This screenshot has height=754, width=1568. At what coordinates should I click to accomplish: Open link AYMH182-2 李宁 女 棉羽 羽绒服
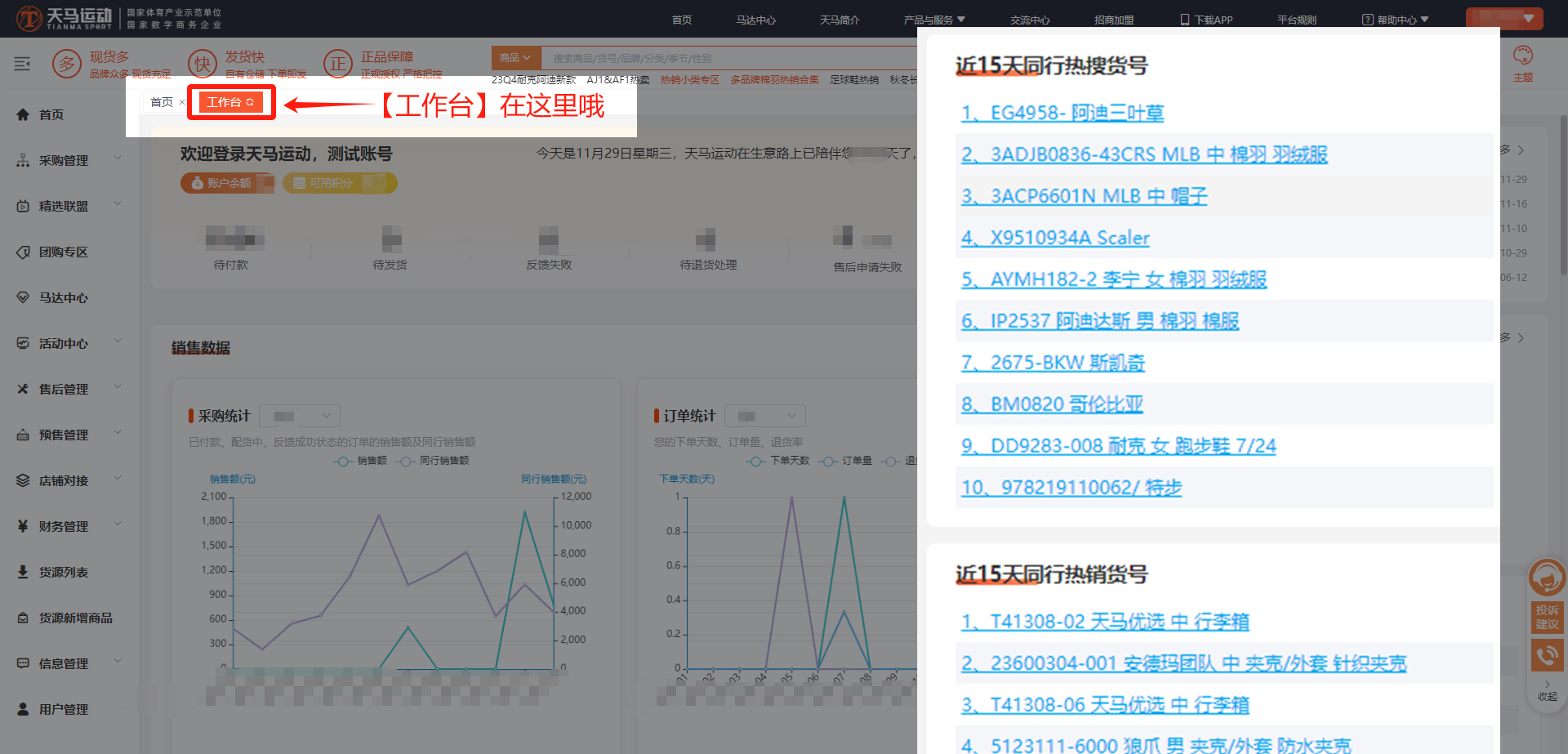click(1114, 279)
